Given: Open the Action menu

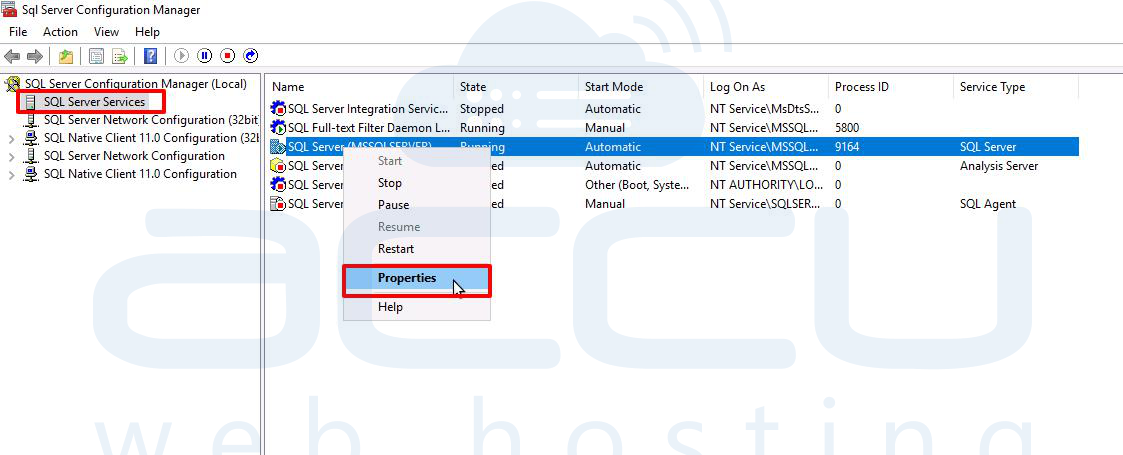Looking at the screenshot, I should pos(60,32).
